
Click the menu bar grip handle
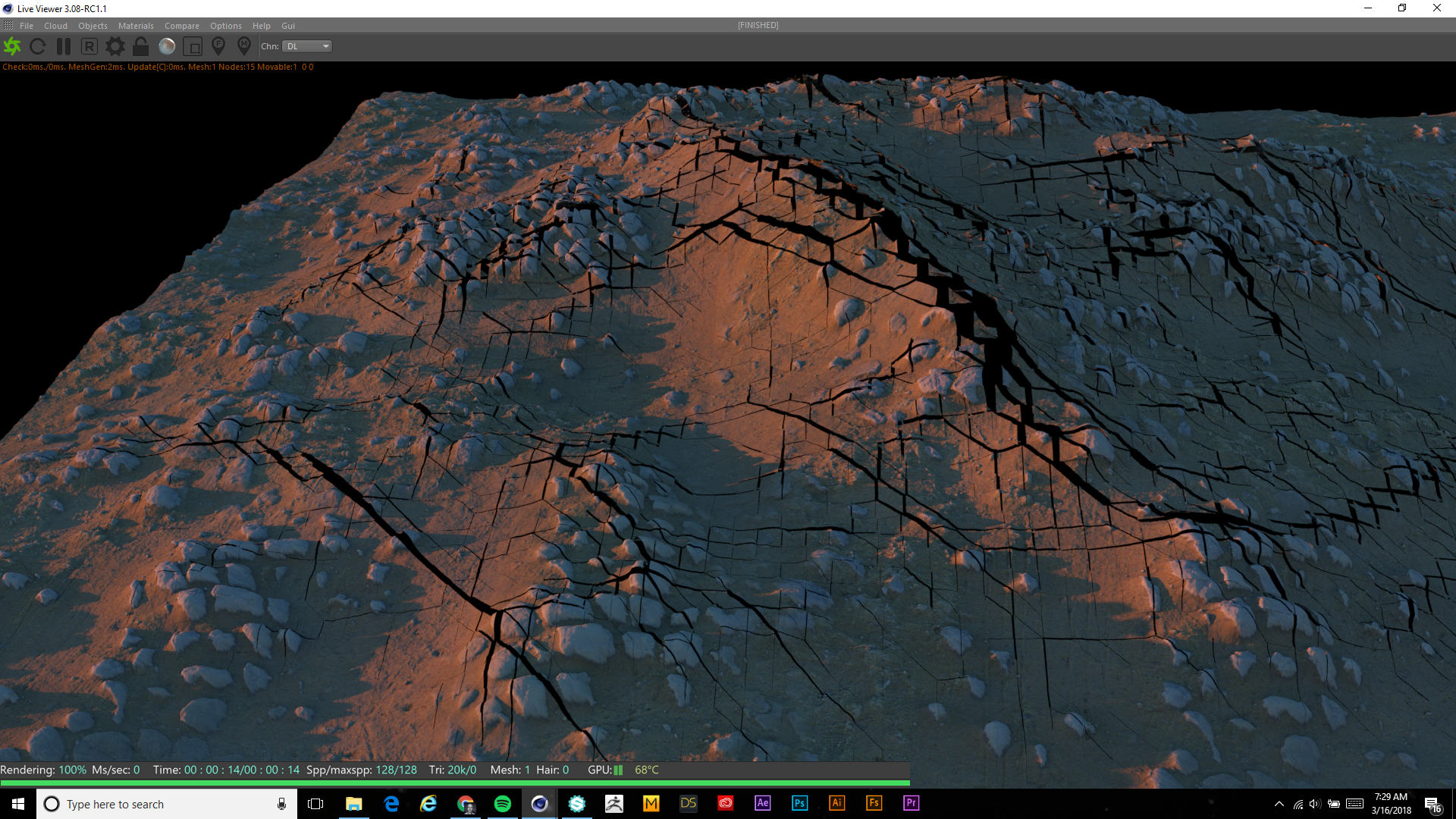[x=8, y=26]
